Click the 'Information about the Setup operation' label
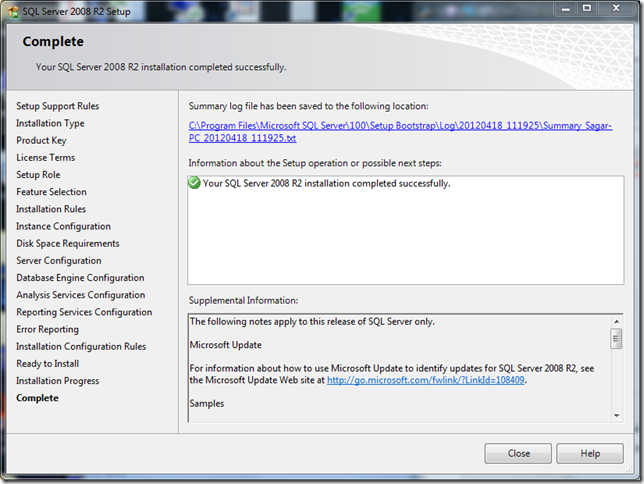The height and width of the screenshot is (484, 644). pos(315,163)
